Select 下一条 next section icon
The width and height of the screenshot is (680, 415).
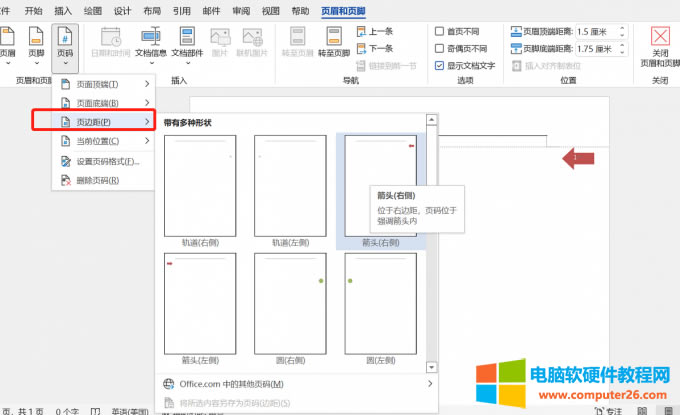(x=376, y=48)
